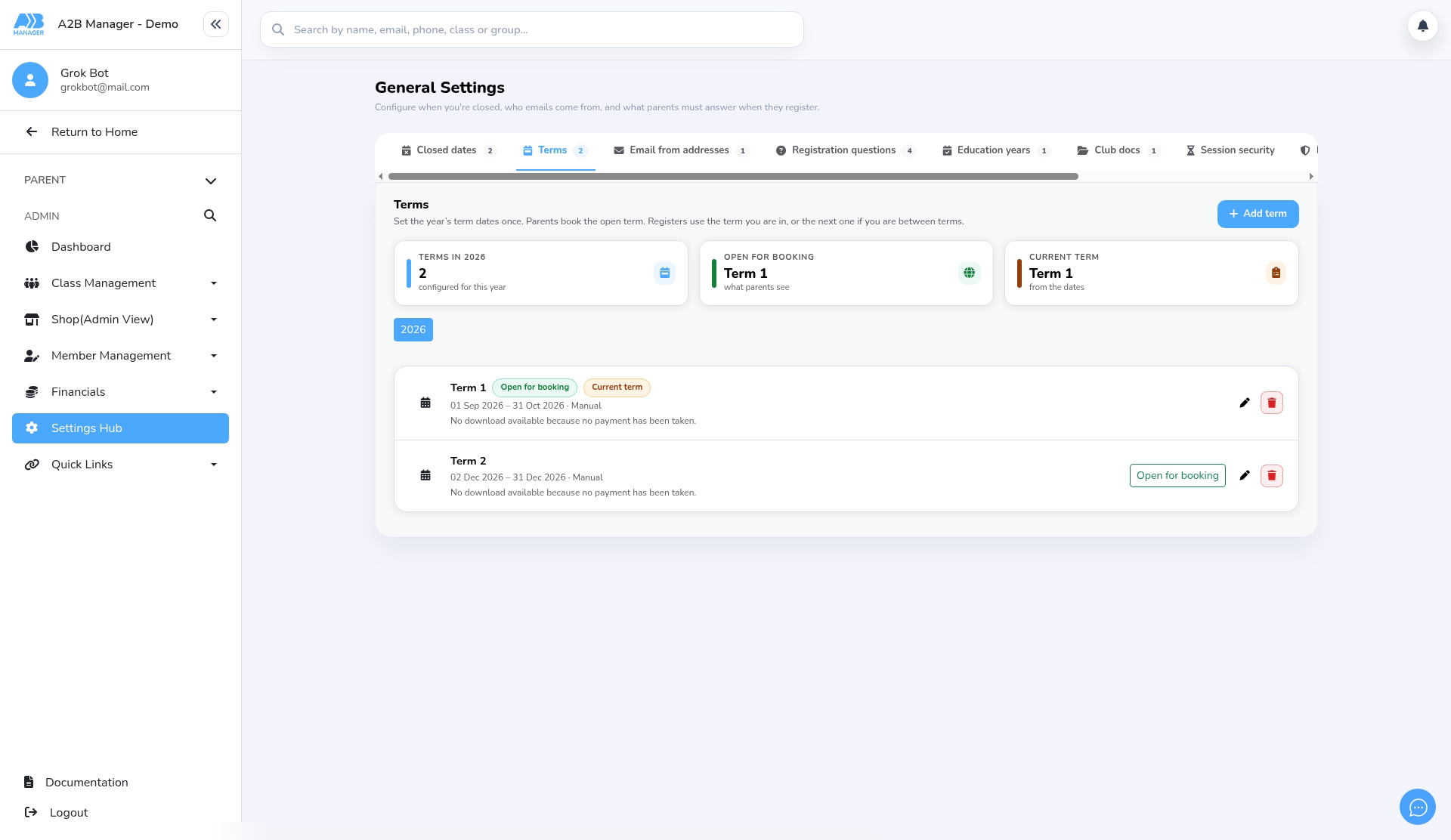Switch to Email from addresses tab
The image size is (1451, 840).
click(x=681, y=150)
